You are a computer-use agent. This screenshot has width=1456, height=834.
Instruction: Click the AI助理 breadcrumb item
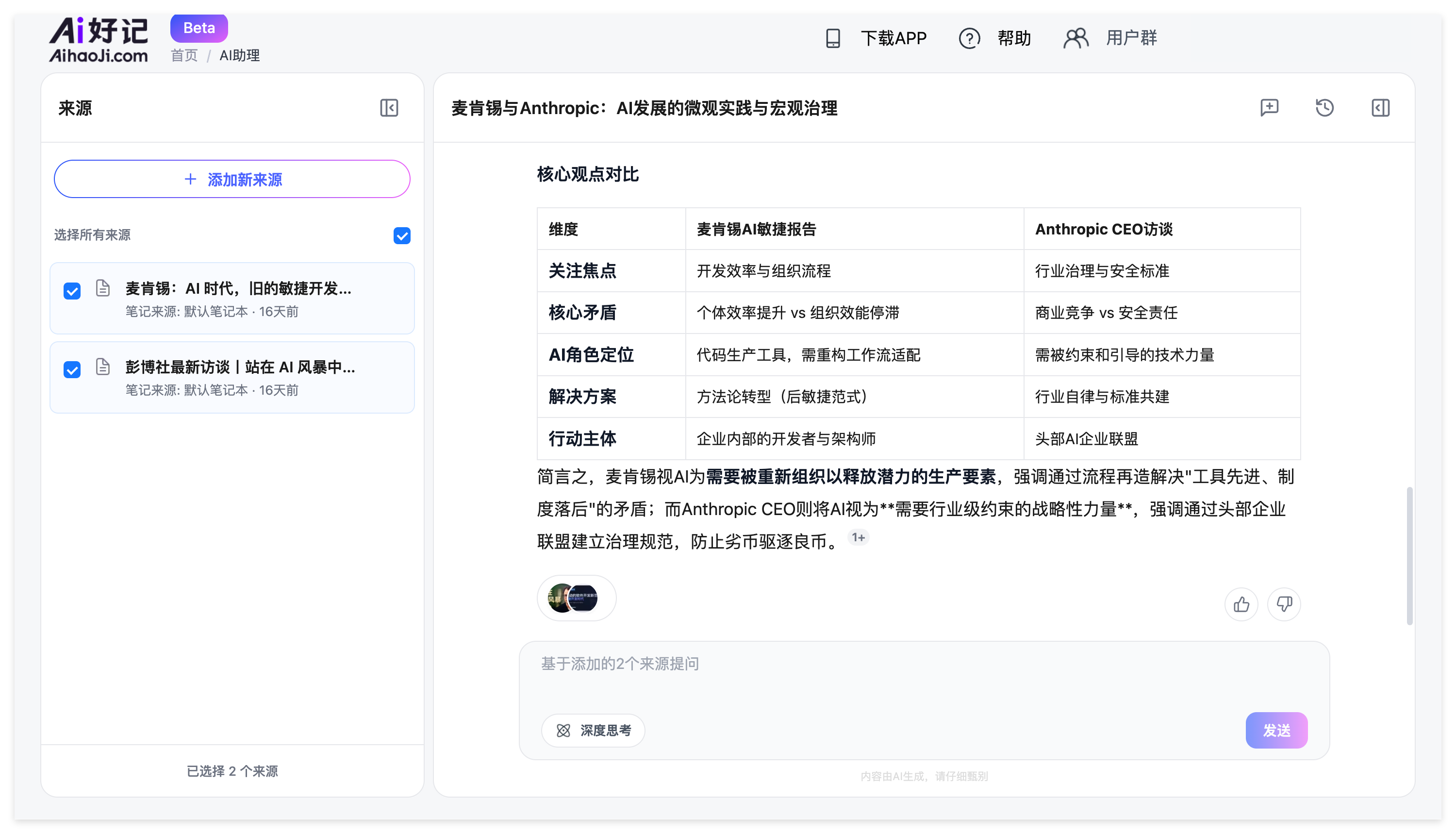tap(239, 55)
